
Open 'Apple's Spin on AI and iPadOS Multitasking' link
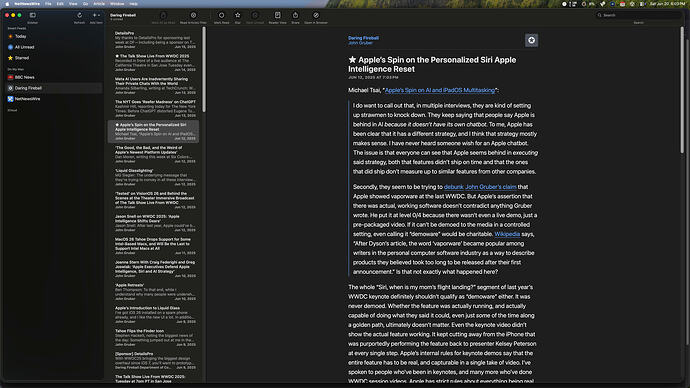pyautogui.click(x=440, y=90)
